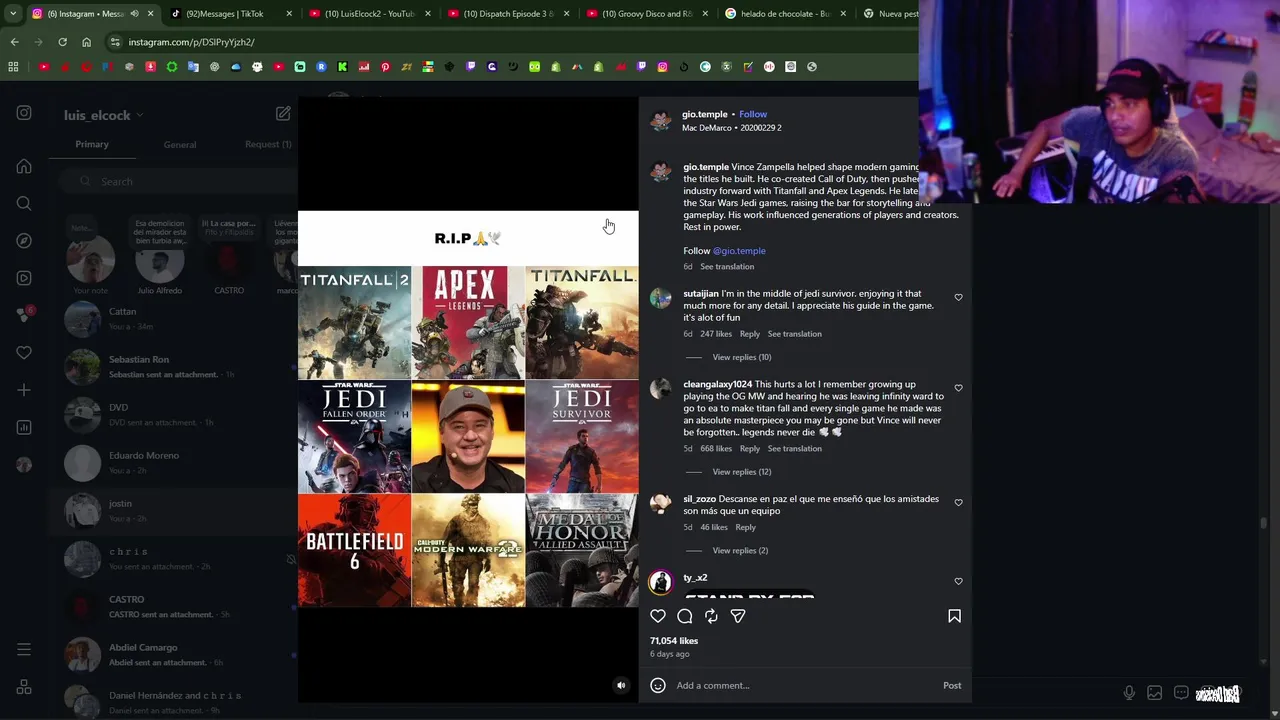Open Chrome apps grid in bookmarks bar
Image resolution: width=1280 pixels, height=720 pixels.
click(13, 67)
